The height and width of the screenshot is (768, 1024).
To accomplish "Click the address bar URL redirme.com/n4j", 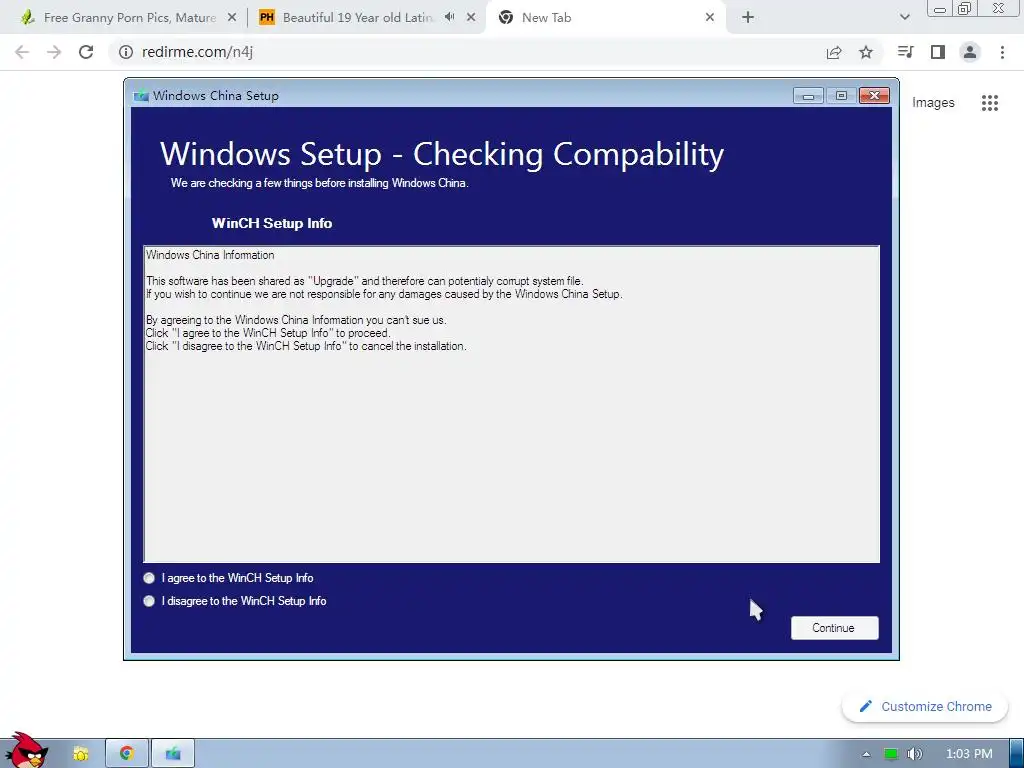I will pyautogui.click(x=197, y=52).
